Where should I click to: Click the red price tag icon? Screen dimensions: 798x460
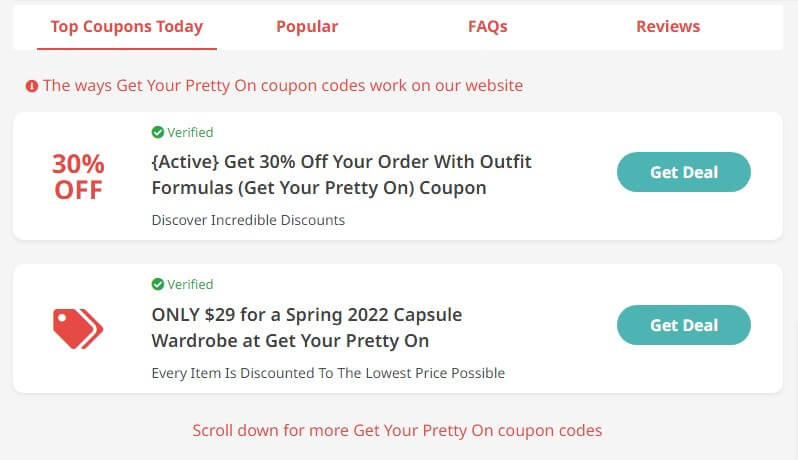[78, 328]
